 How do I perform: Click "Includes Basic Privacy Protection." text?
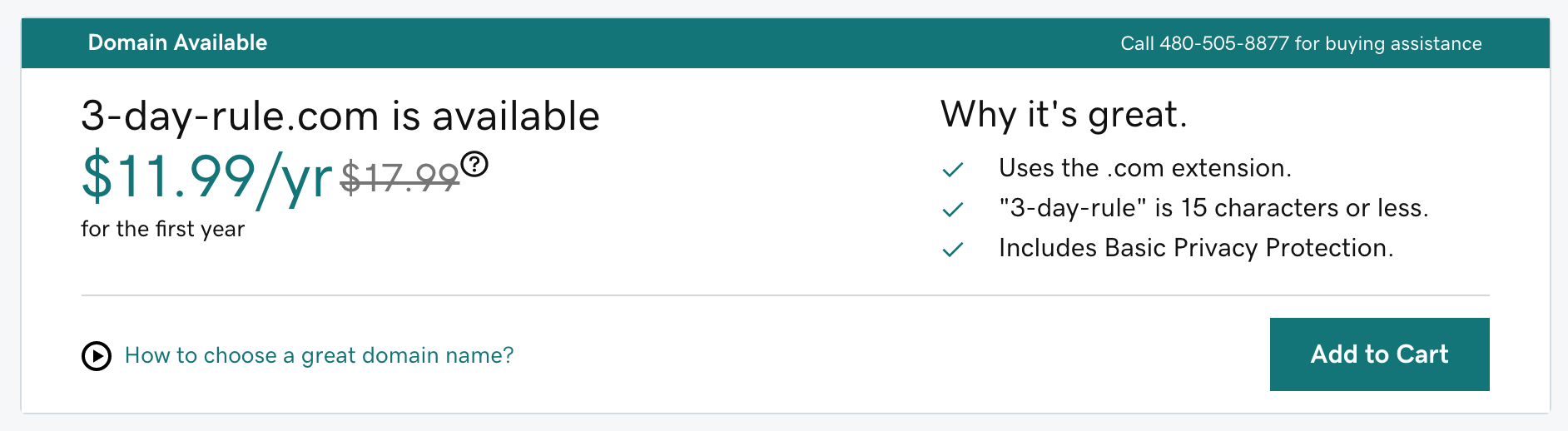[1196, 248]
